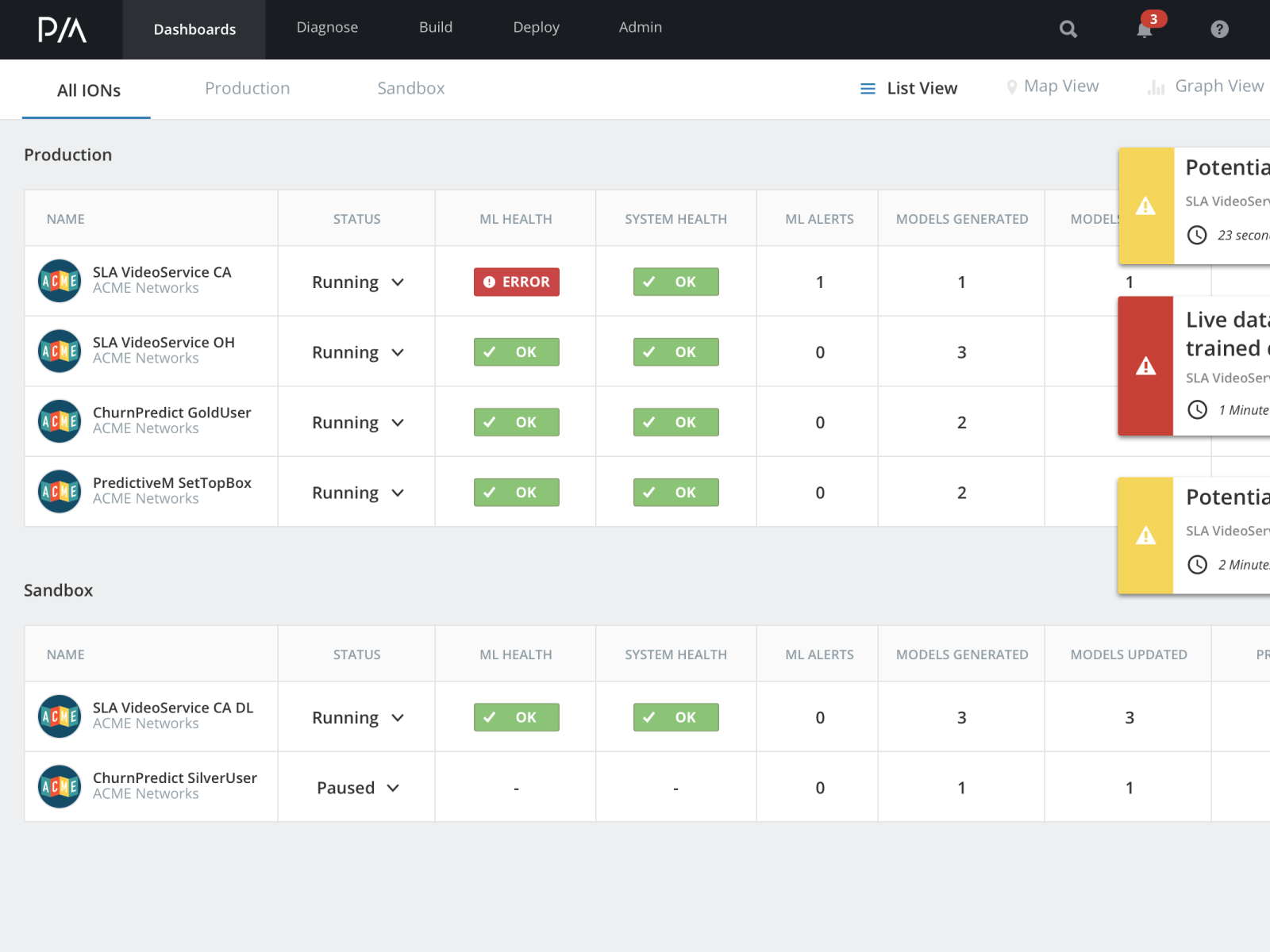Select List View mode
This screenshot has width=1270, height=952.
(x=910, y=88)
